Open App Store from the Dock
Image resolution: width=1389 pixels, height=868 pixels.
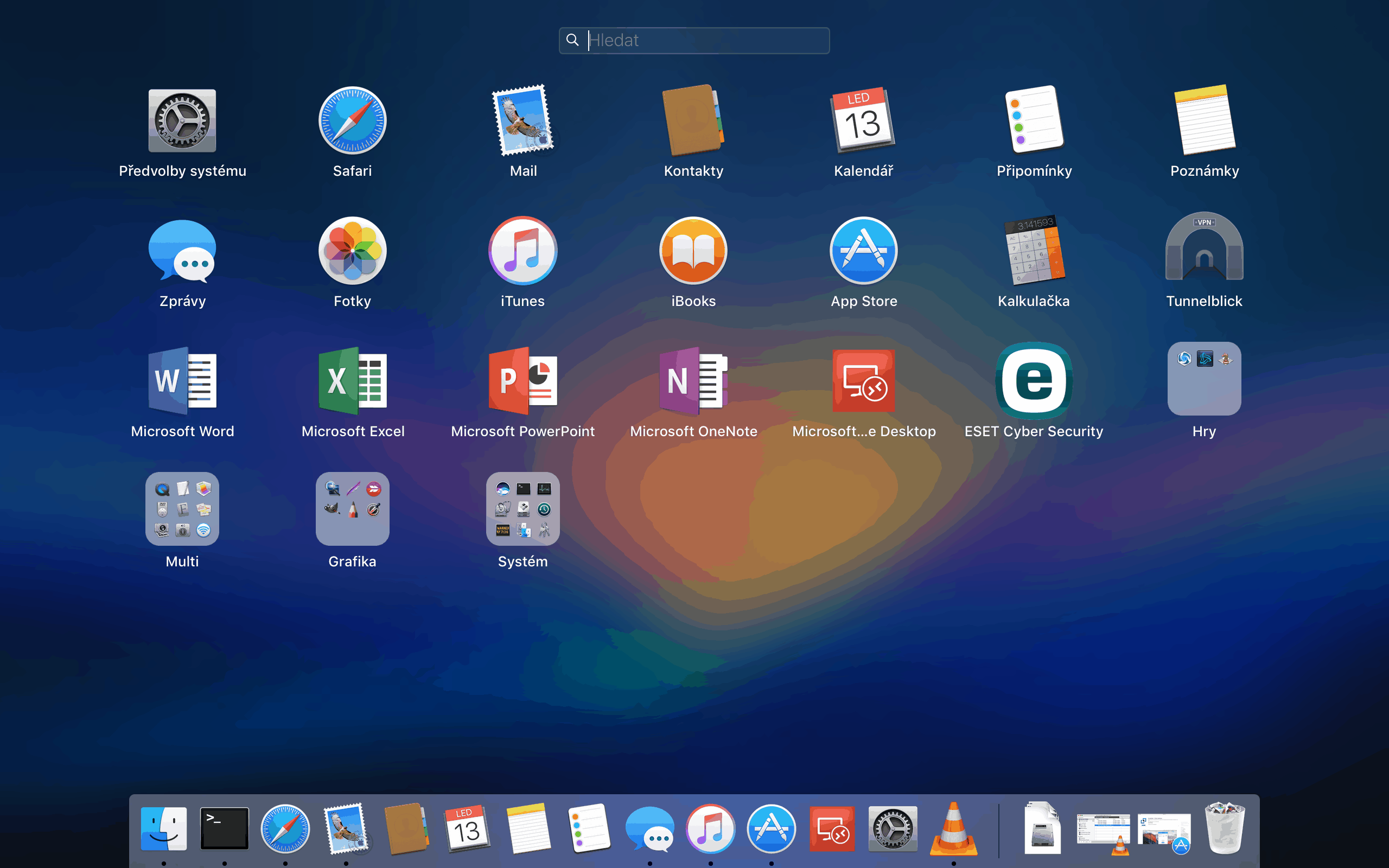[772, 828]
